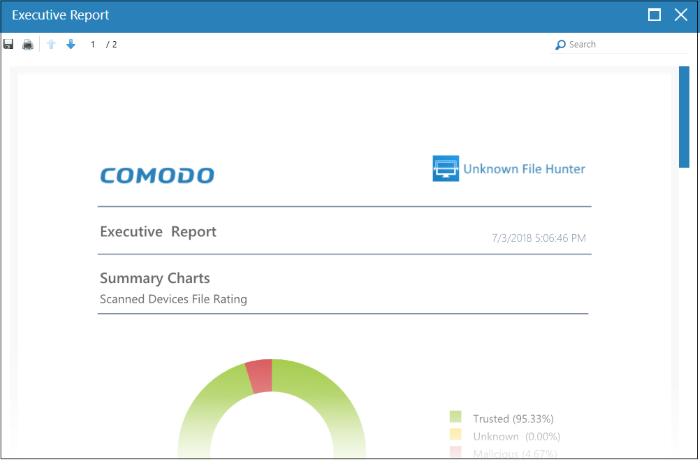Maximize the Executive Report window
Image resolution: width=700 pixels, height=460 pixels.
pyautogui.click(x=654, y=15)
